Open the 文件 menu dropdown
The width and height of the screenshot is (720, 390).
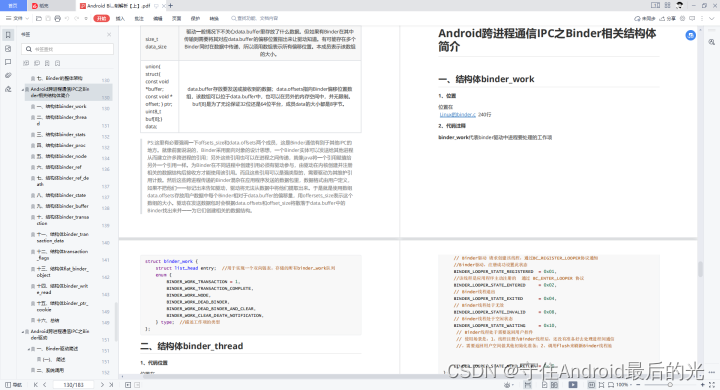point(17,18)
